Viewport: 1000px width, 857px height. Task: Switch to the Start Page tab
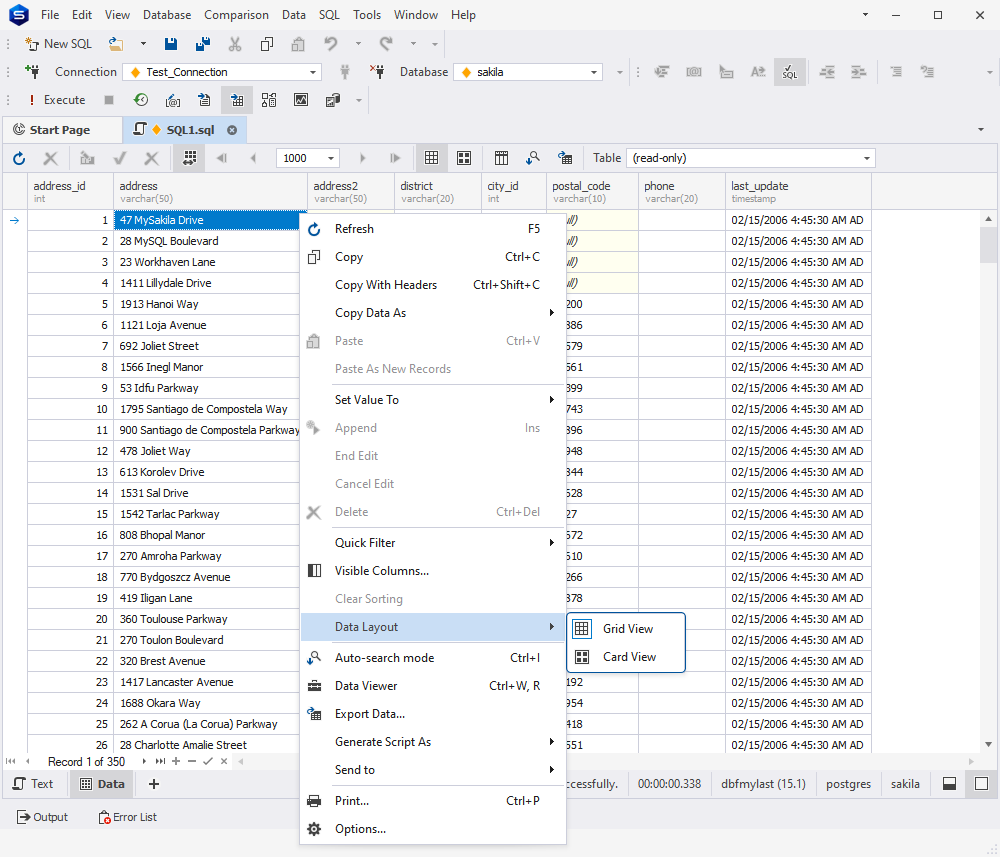(59, 130)
